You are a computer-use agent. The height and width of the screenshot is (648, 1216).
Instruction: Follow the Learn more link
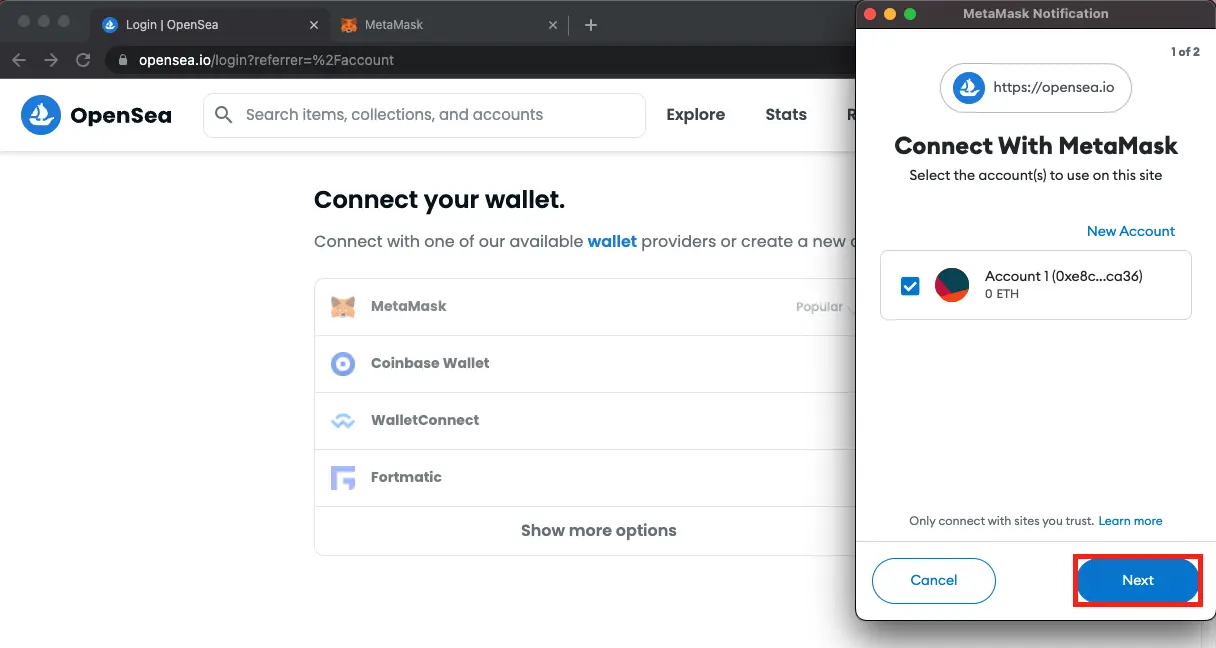[1130, 521]
